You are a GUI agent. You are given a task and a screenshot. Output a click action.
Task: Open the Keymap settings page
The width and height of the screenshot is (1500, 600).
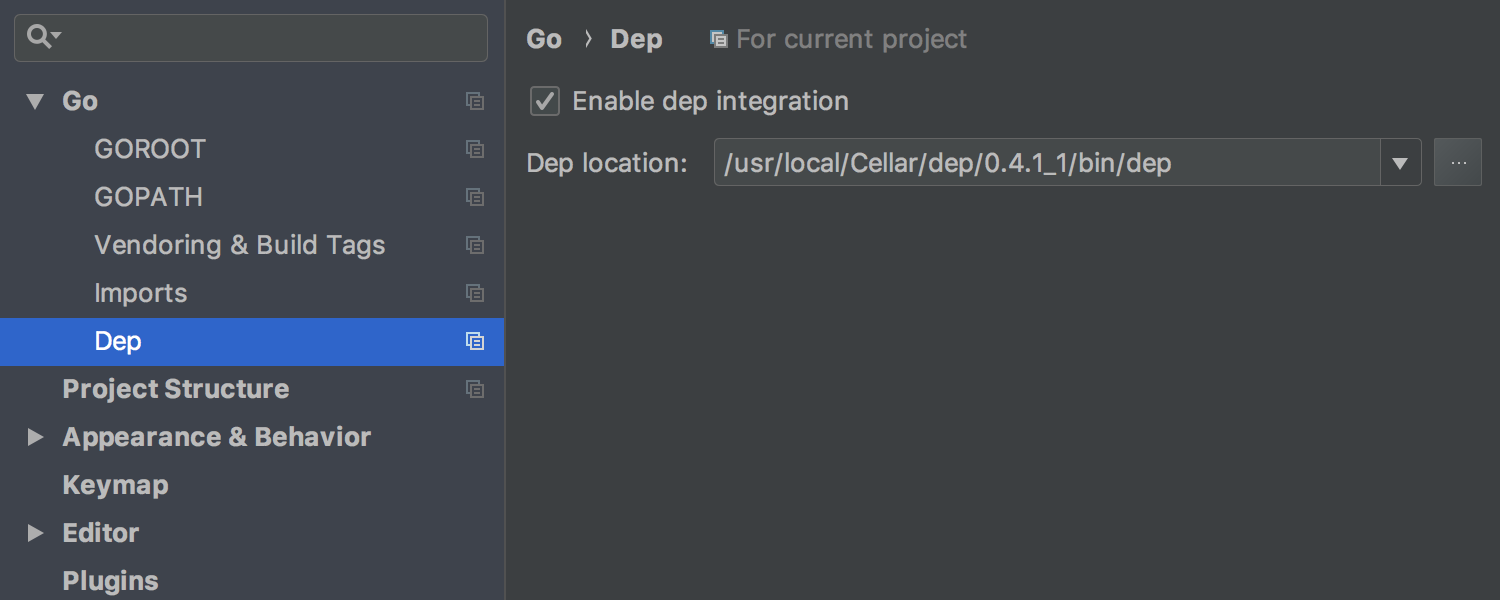pos(115,485)
